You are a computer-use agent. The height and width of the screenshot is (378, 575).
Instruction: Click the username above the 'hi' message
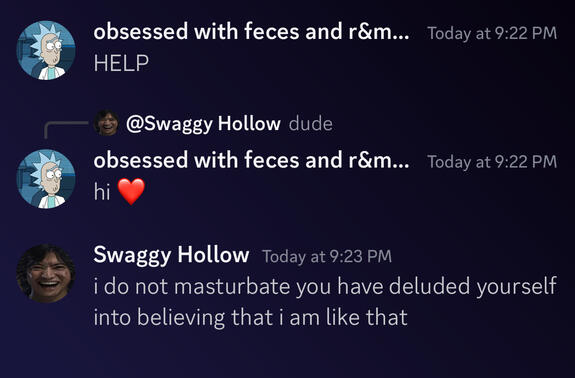coord(251,161)
